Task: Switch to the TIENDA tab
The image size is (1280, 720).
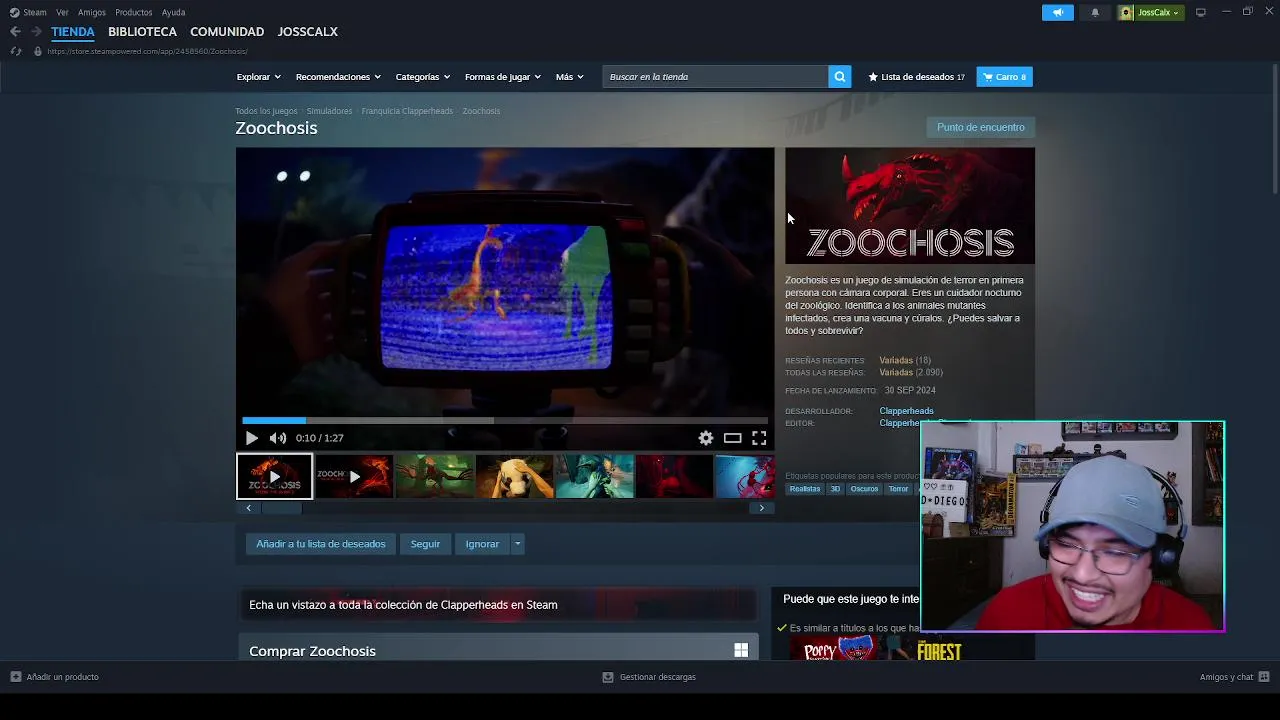Action: pyautogui.click(x=73, y=32)
